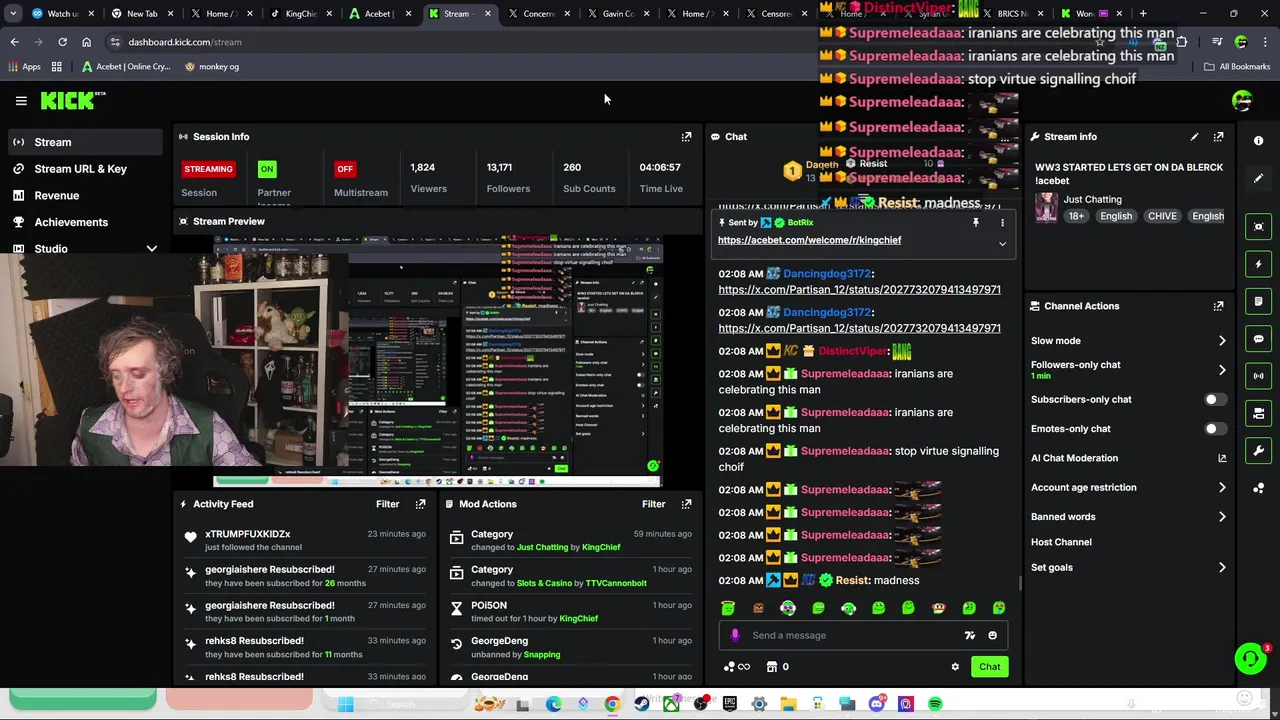The image size is (1280, 720).
Task: Click the chat bubble sidebar icon
Action: pyautogui.click(x=1259, y=339)
